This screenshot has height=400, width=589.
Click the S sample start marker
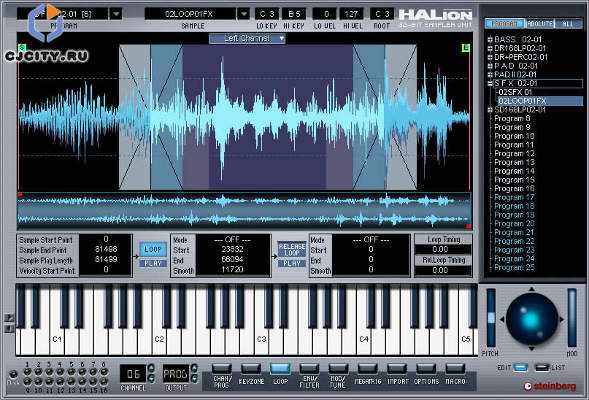[22, 48]
